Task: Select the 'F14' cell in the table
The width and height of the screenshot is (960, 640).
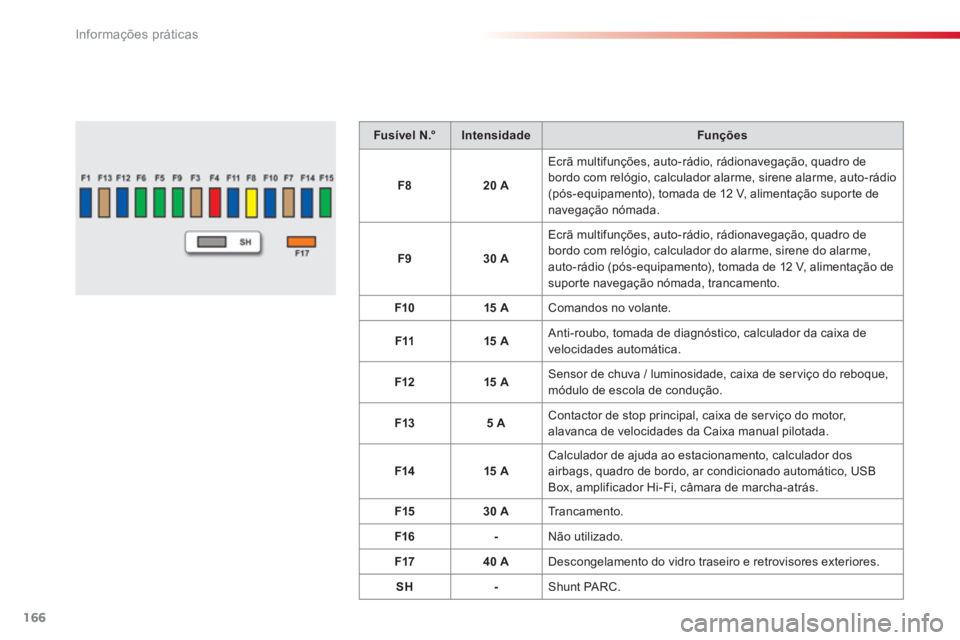Action: pyautogui.click(x=405, y=471)
